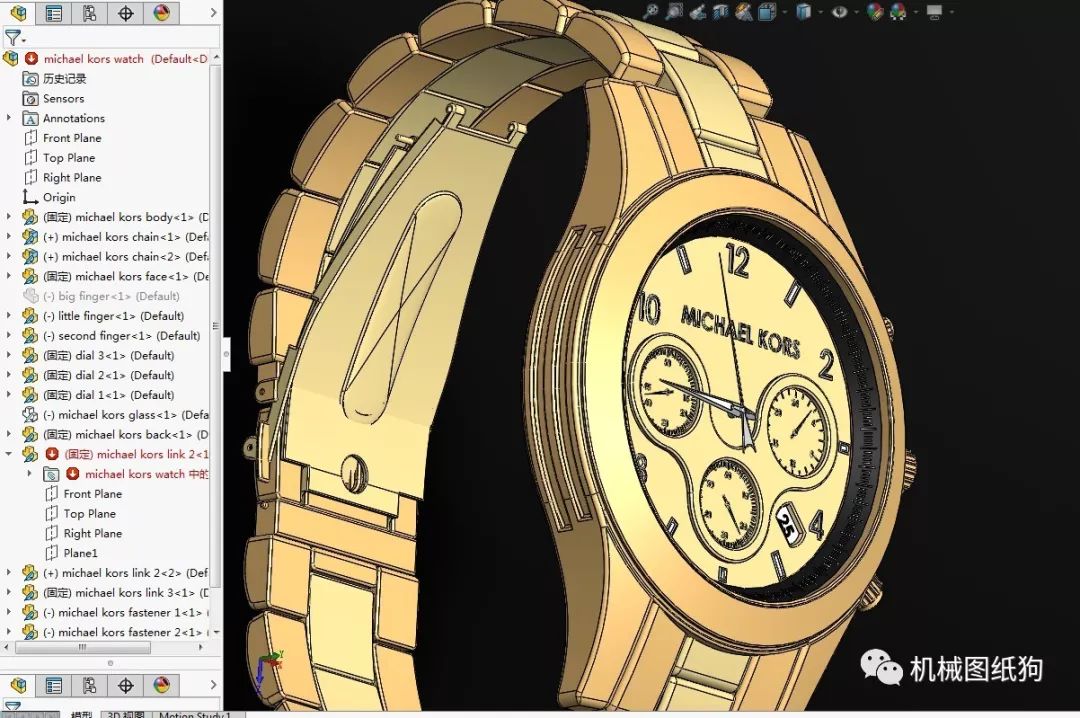Click the View Settings monitor icon
Screen dimensions: 1080x718
click(x=934, y=11)
